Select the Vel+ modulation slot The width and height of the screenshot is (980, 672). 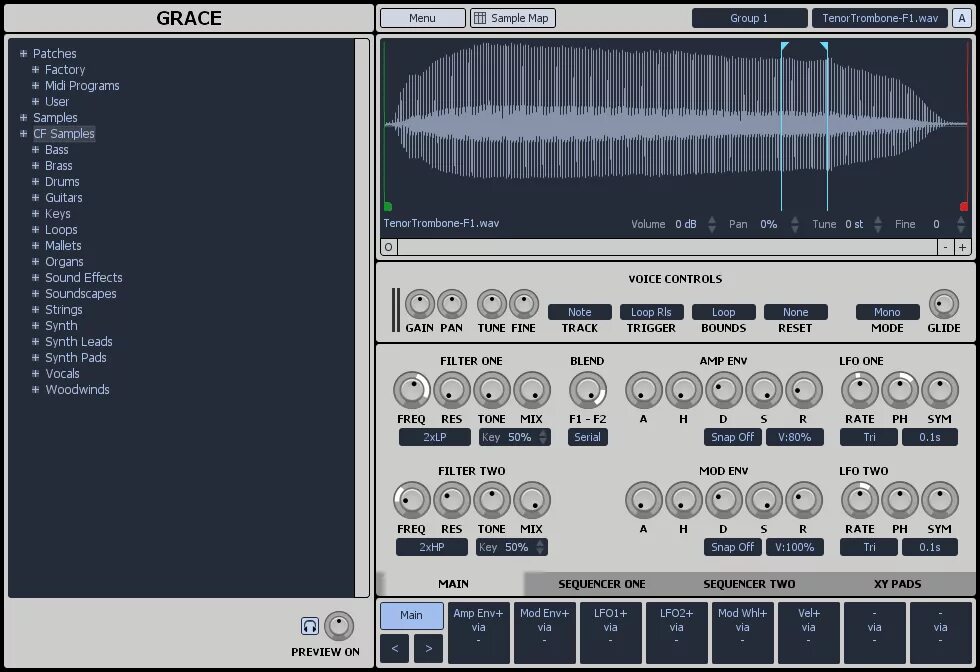coord(809,633)
